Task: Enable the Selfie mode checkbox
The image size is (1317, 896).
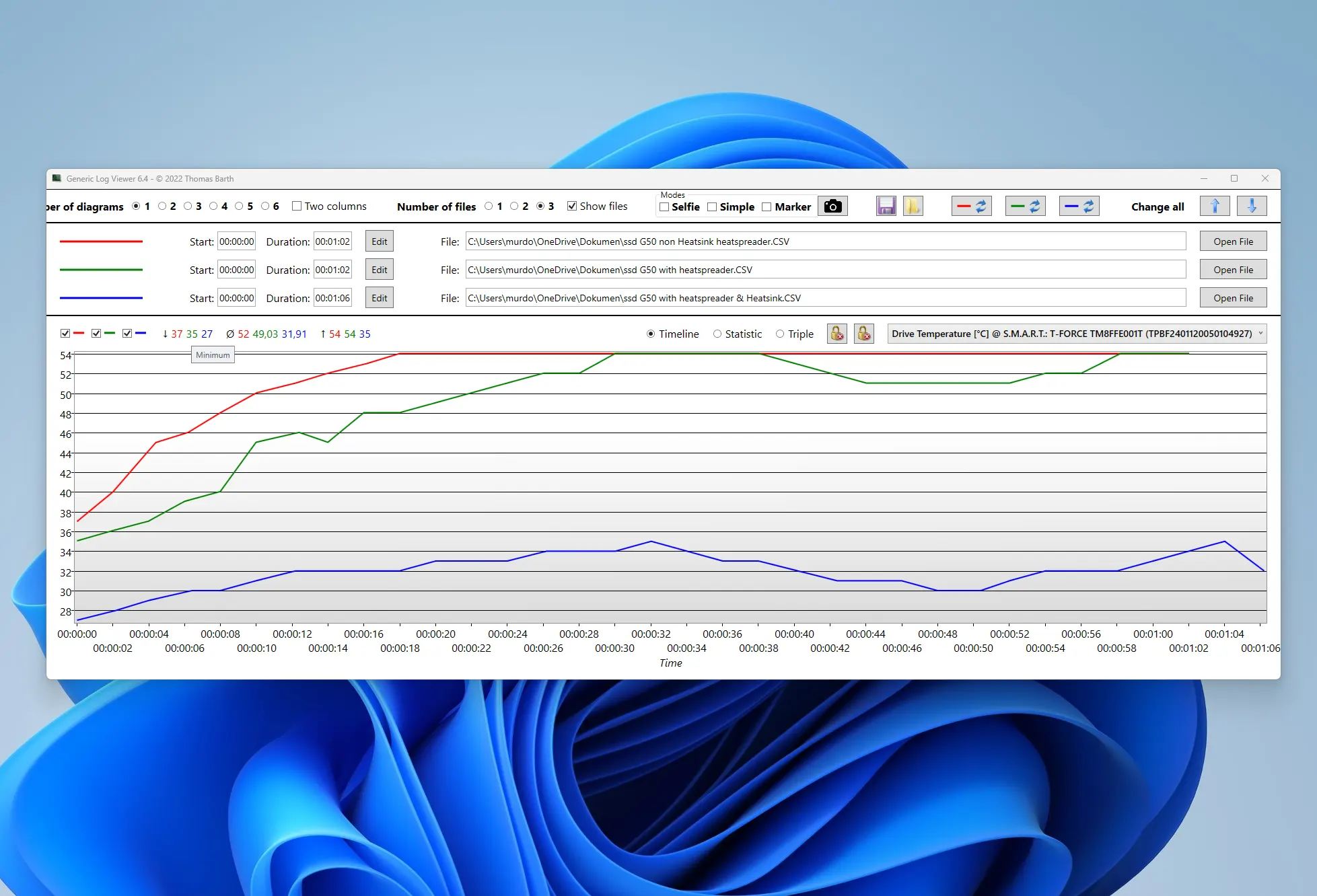Action: [x=665, y=207]
